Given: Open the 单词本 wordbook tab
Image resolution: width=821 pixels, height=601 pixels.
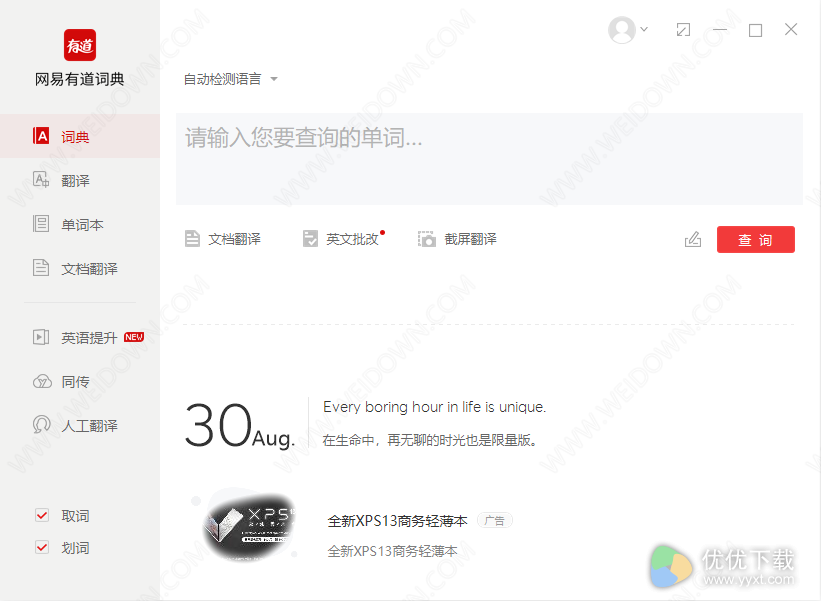Looking at the screenshot, I should 80,225.
